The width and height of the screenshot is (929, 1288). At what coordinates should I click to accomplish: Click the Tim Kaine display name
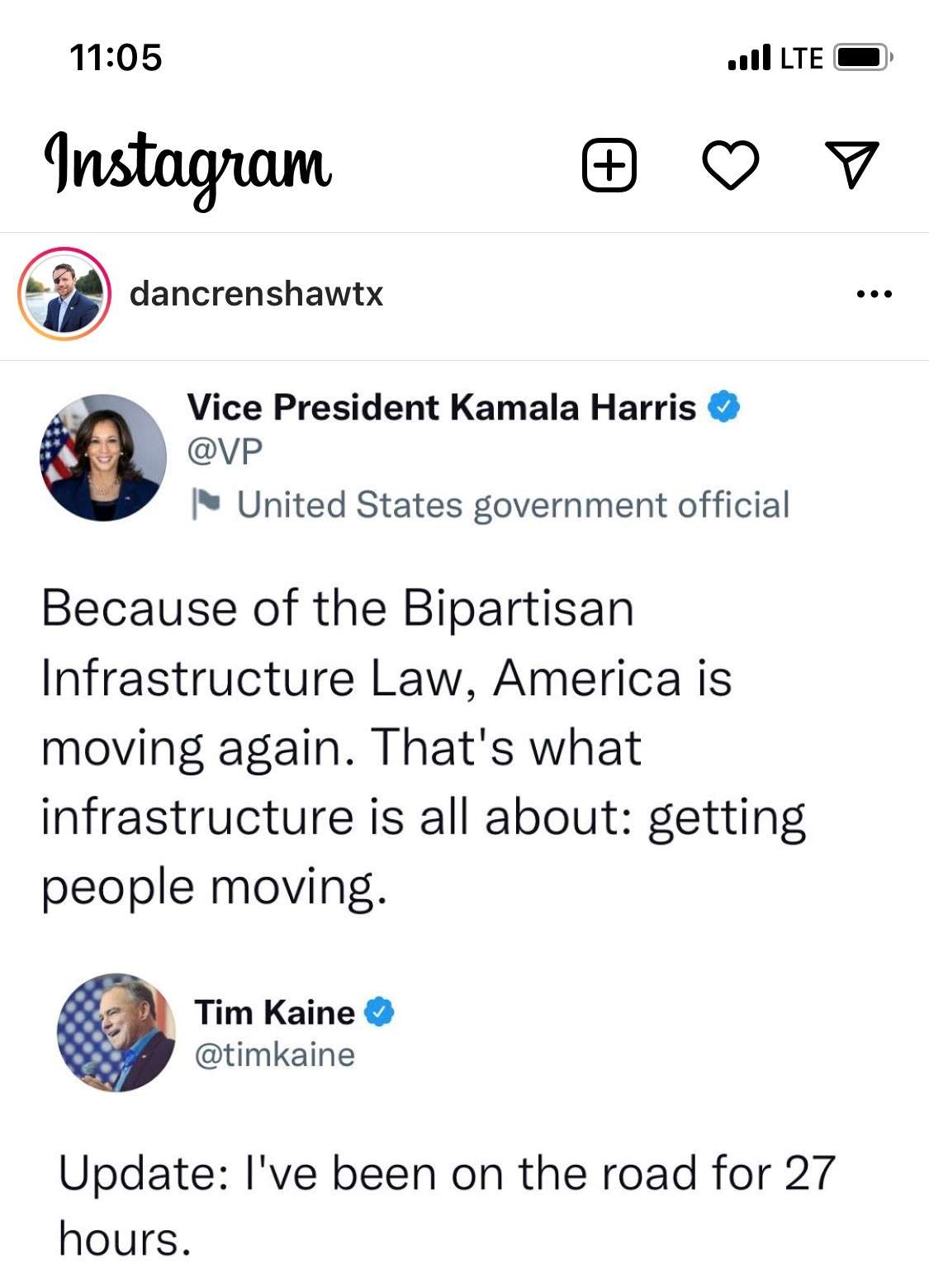[x=274, y=1011]
